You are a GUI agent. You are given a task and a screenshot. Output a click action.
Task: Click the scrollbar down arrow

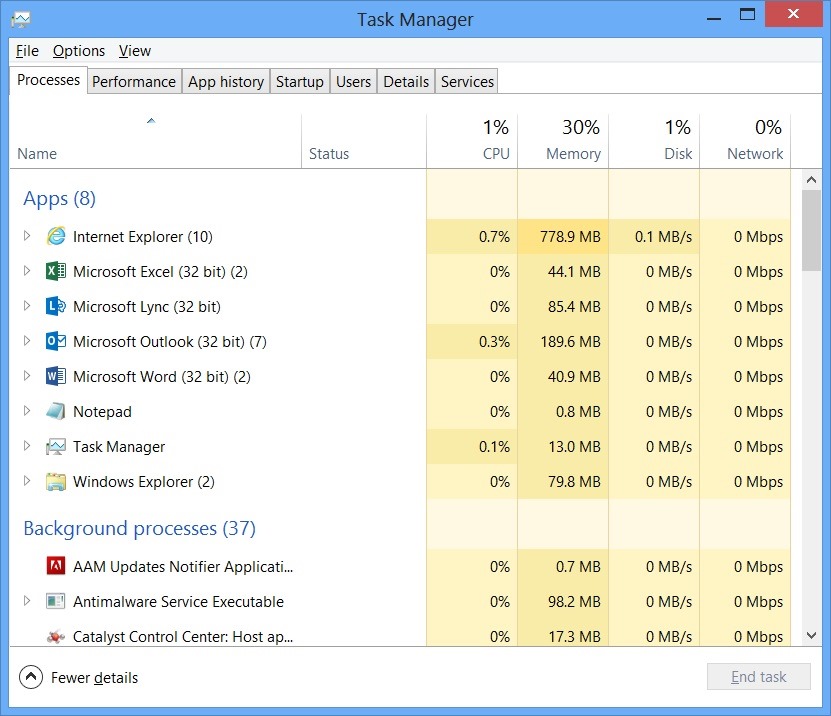pos(812,635)
